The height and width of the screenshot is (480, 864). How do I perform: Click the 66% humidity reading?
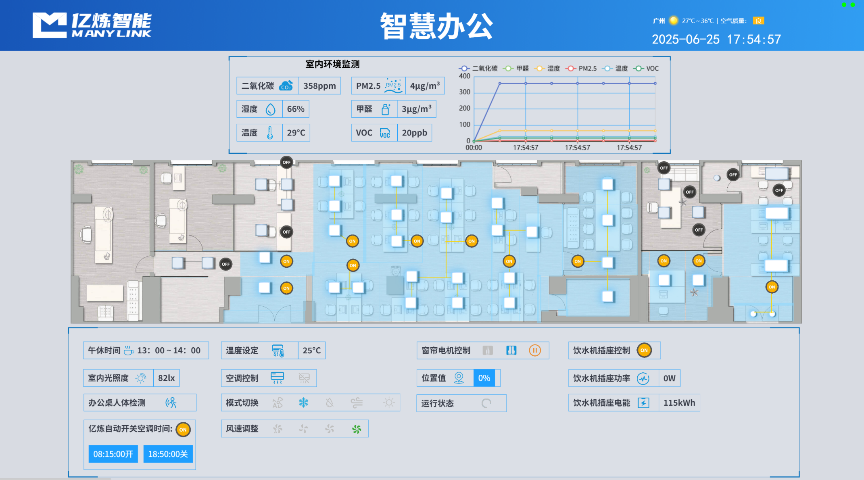[x=295, y=109]
